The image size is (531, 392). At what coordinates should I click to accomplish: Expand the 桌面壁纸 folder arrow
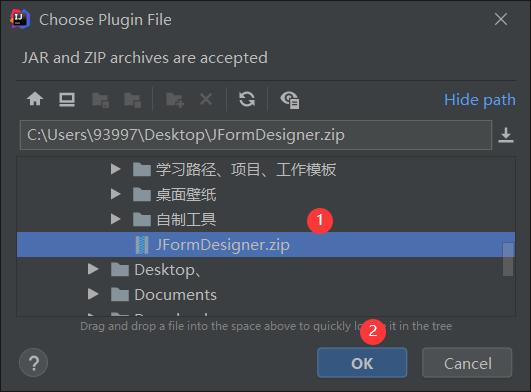click(x=115, y=194)
